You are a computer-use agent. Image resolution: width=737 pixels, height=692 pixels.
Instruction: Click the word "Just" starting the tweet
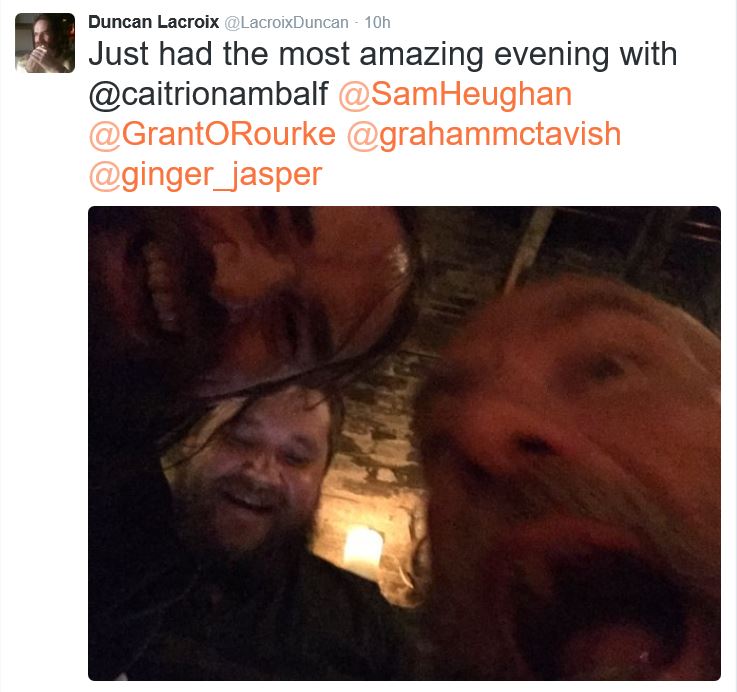click(118, 54)
